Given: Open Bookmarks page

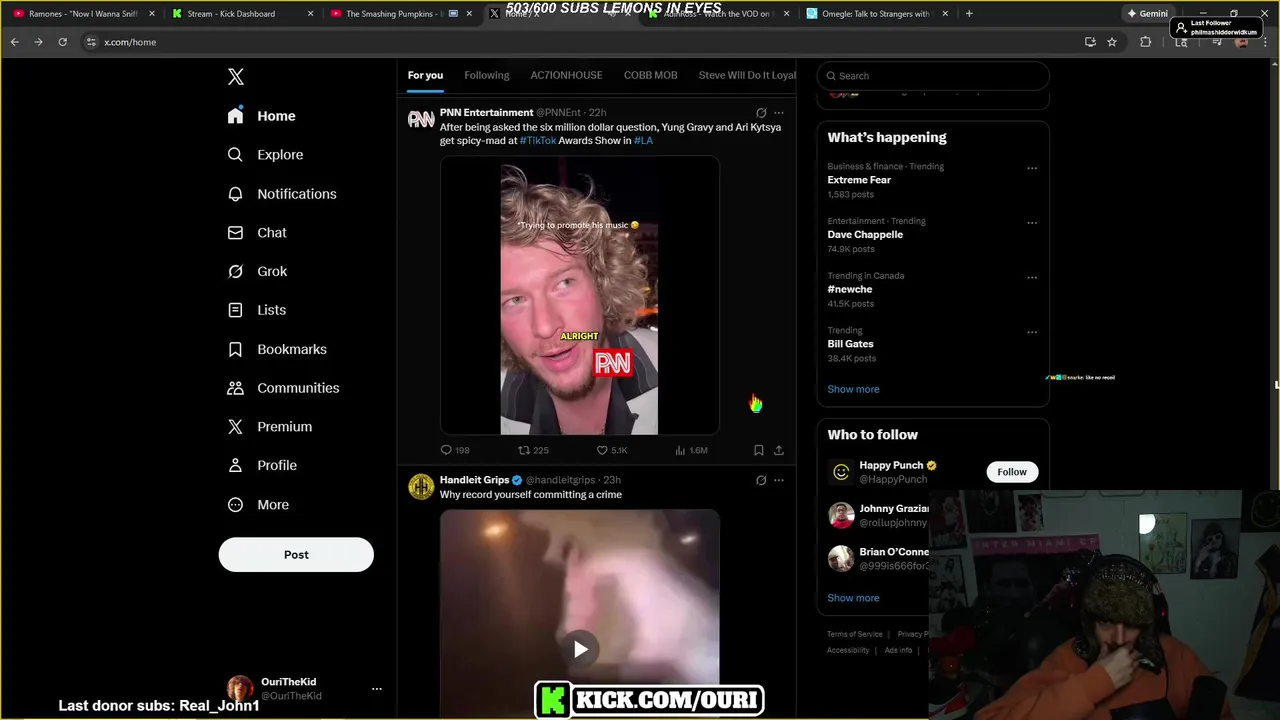Looking at the screenshot, I should 277,349.
